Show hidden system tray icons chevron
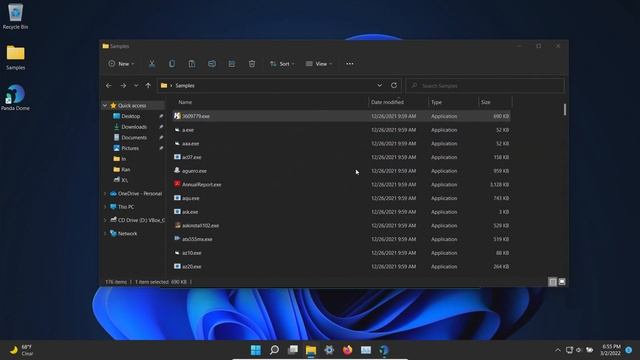 point(558,350)
